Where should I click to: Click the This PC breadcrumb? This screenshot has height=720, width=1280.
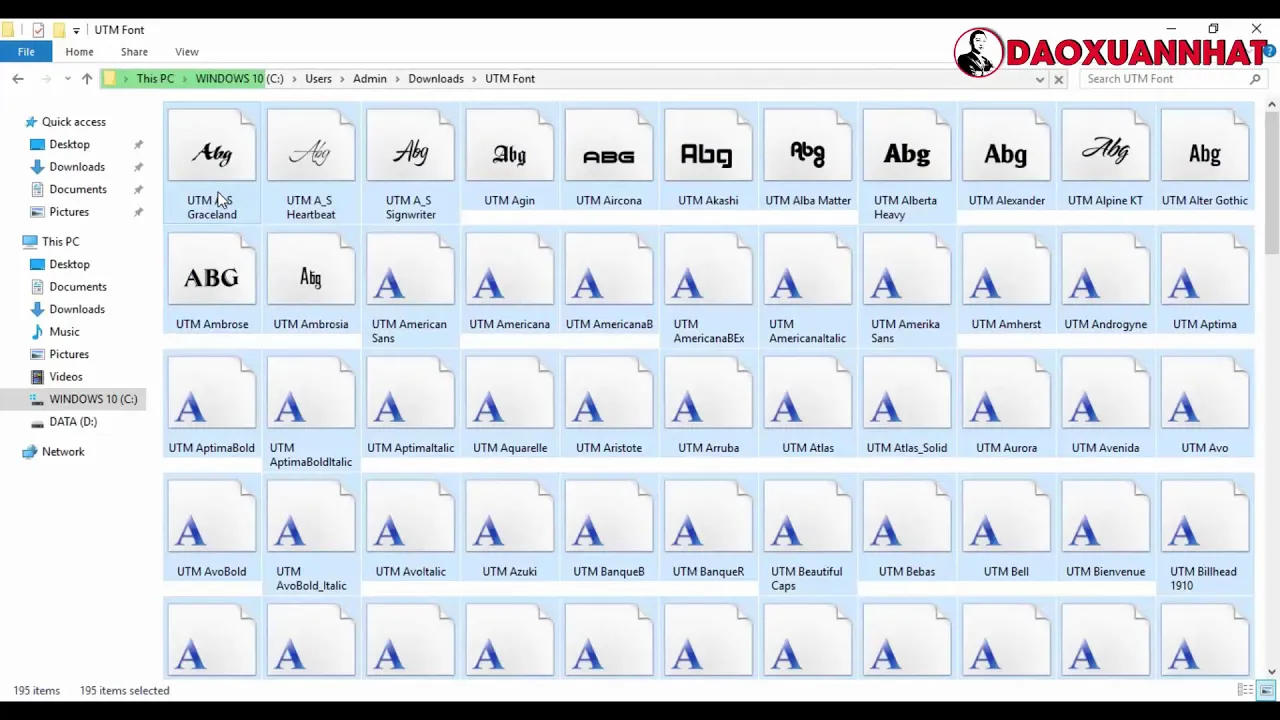pyautogui.click(x=155, y=79)
